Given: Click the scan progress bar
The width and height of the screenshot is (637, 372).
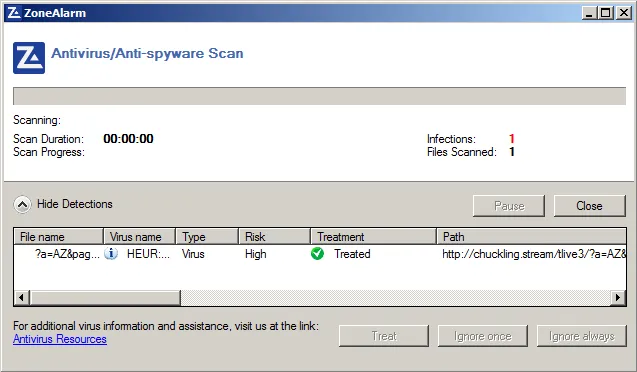Looking at the screenshot, I should pos(319,96).
